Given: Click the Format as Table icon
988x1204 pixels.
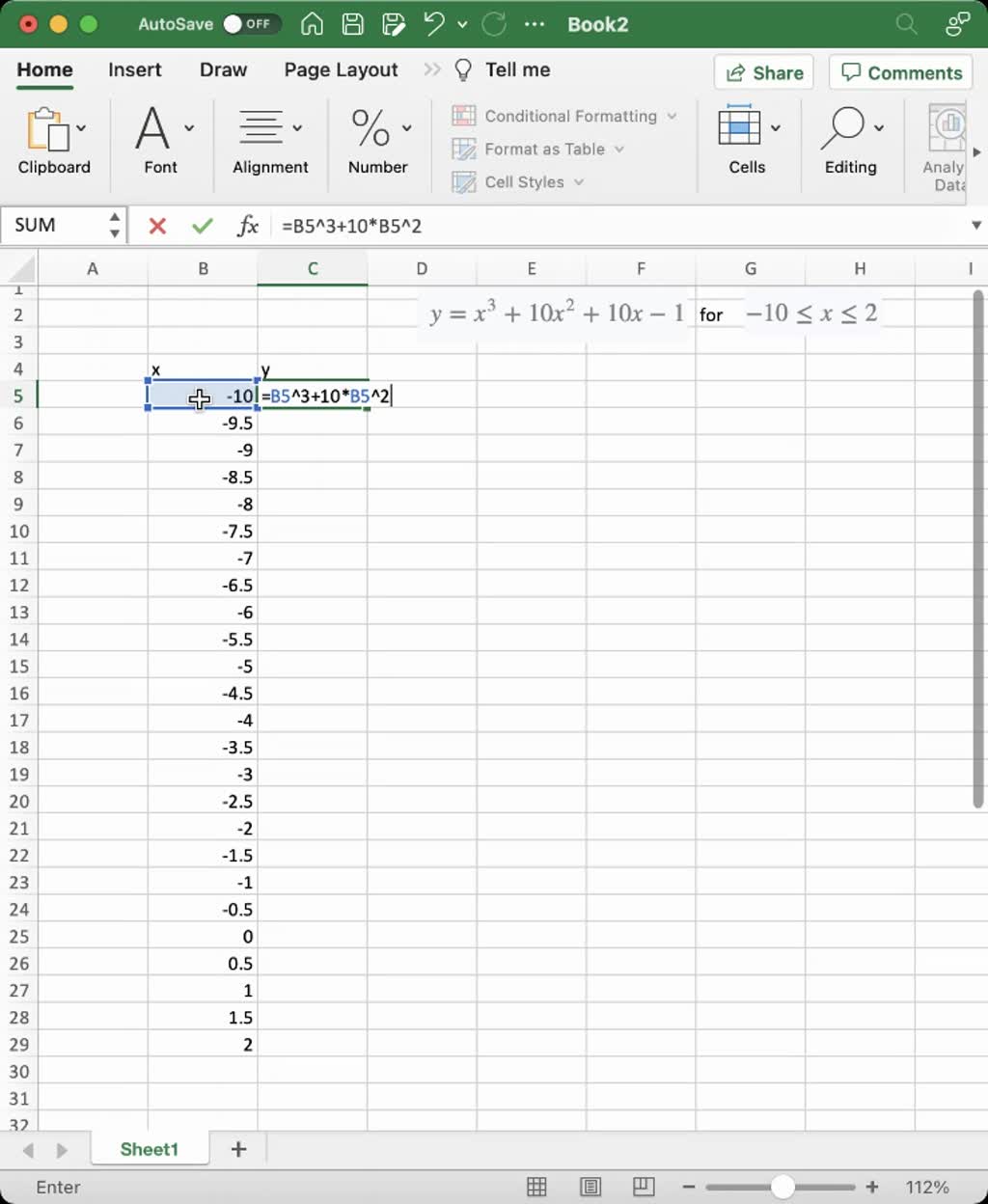Looking at the screenshot, I should pyautogui.click(x=464, y=150).
